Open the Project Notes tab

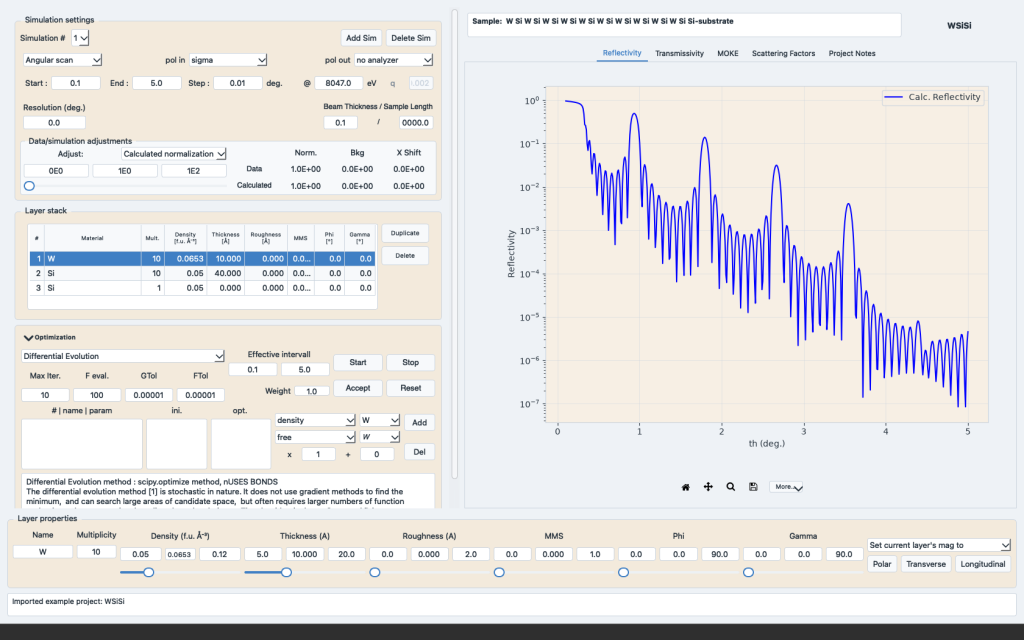pos(852,54)
